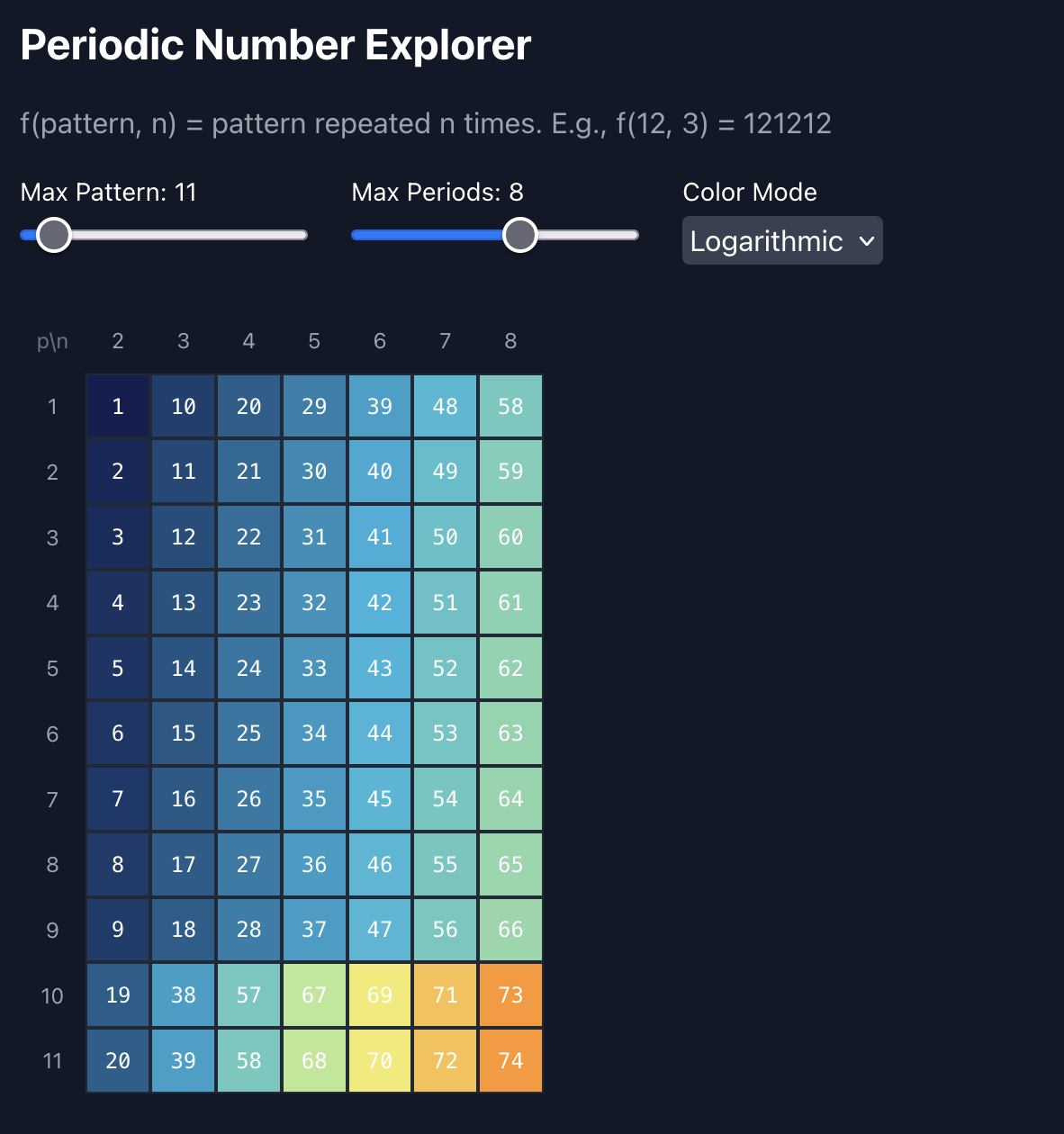Select the cell showing 19 in row 10
The width and height of the screenshot is (1064, 1134).
pyautogui.click(x=118, y=995)
